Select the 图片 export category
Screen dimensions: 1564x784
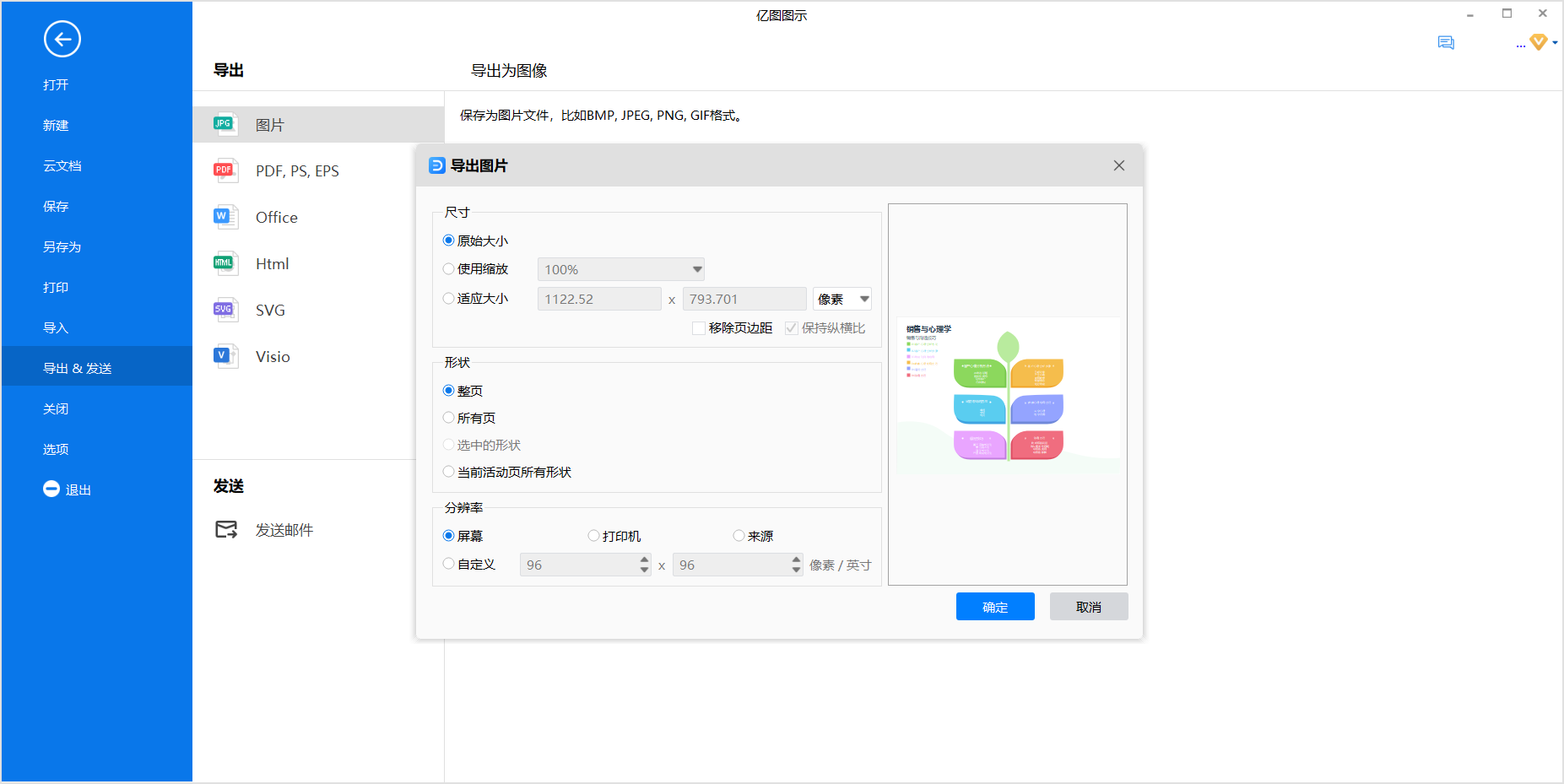tap(318, 124)
